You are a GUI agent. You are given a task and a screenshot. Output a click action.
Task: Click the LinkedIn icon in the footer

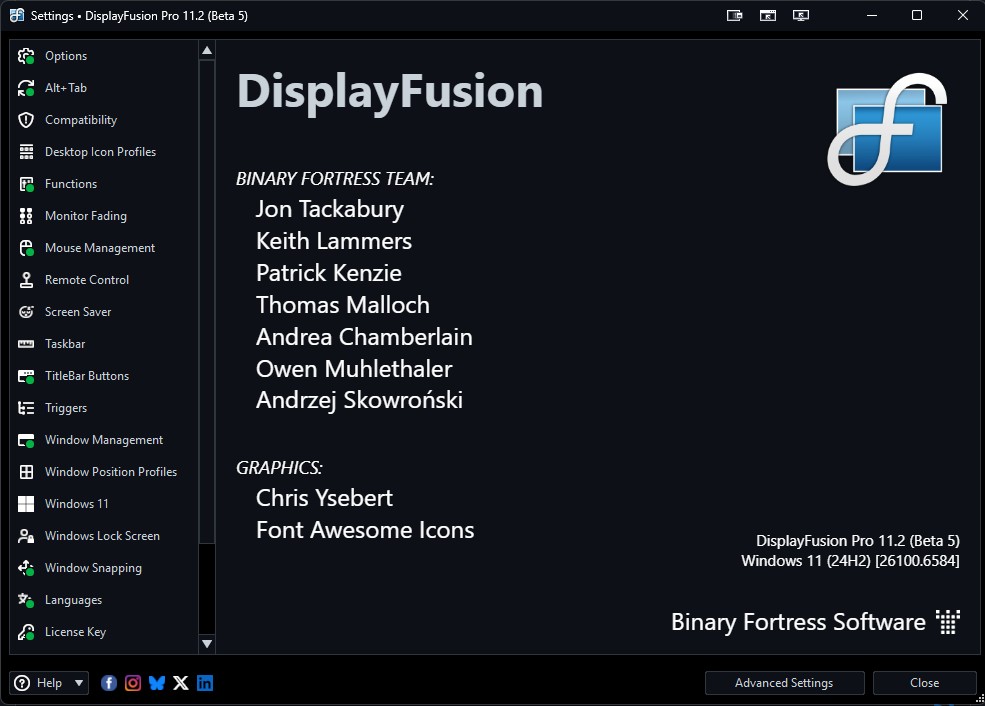[x=205, y=683]
